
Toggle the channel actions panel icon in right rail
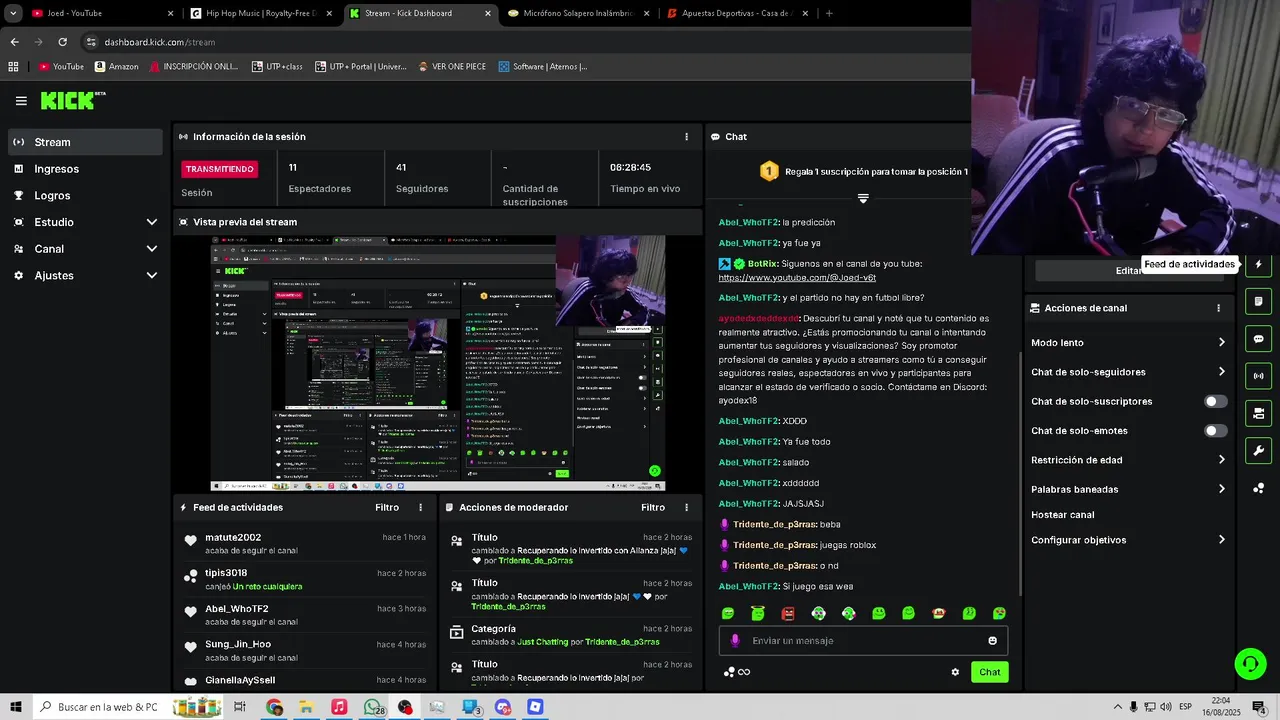1258,413
